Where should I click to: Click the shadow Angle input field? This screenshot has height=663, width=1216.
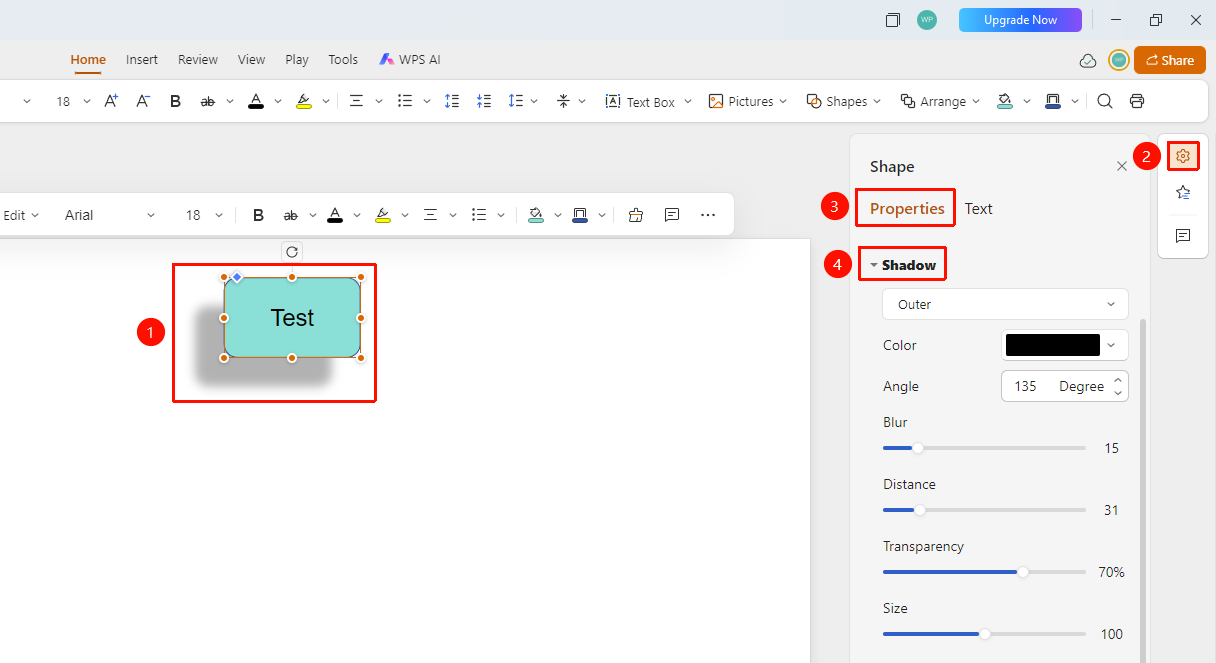[x=1065, y=386]
